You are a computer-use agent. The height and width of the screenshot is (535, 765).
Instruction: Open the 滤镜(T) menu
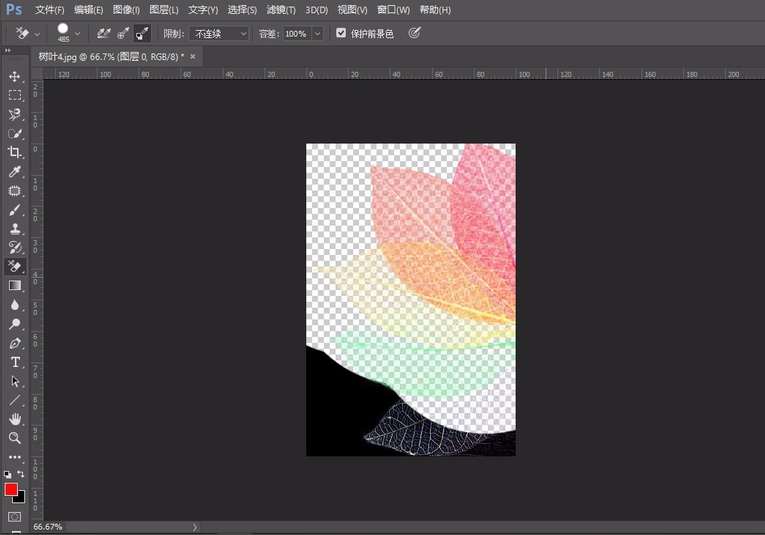pyautogui.click(x=281, y=9)
